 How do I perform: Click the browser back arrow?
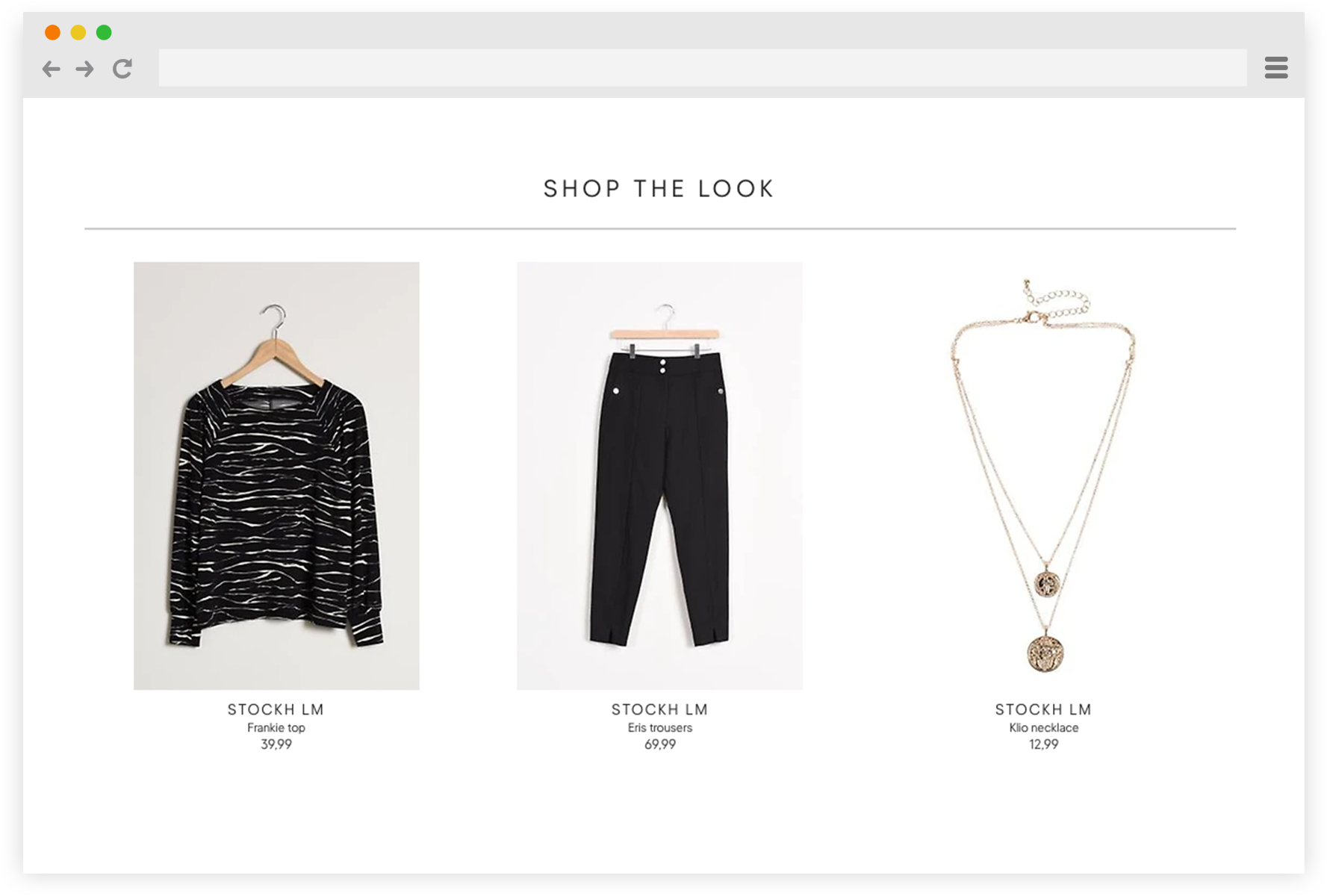(51, 69)
